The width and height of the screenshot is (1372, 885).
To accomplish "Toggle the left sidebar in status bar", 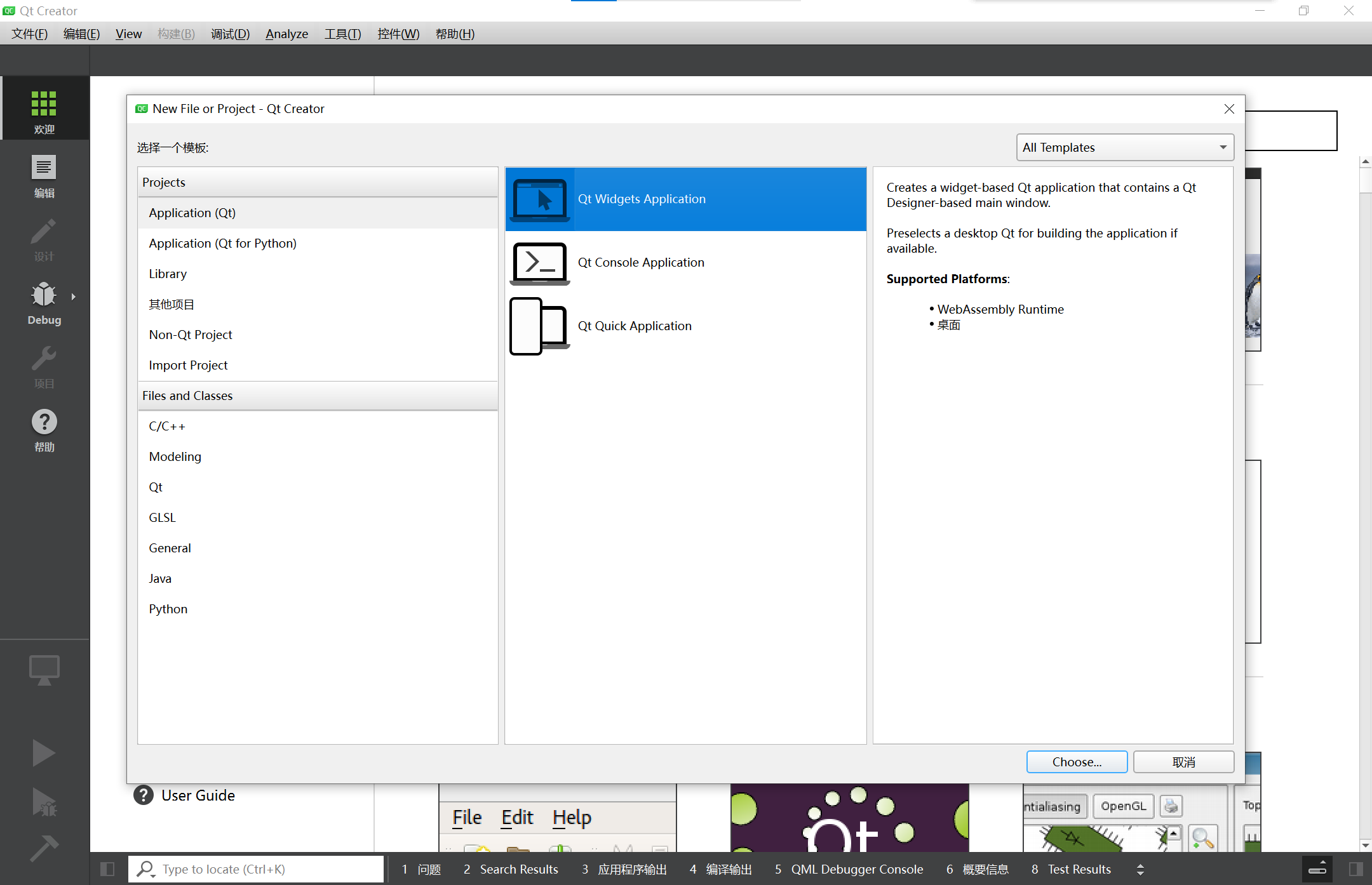I will 107,869.
